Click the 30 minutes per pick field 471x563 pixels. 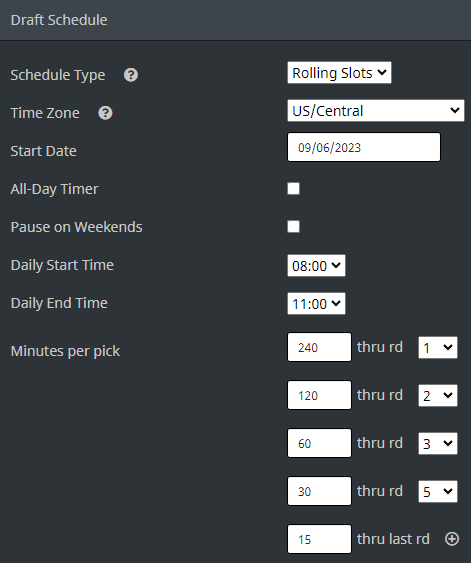coord(319,491)
